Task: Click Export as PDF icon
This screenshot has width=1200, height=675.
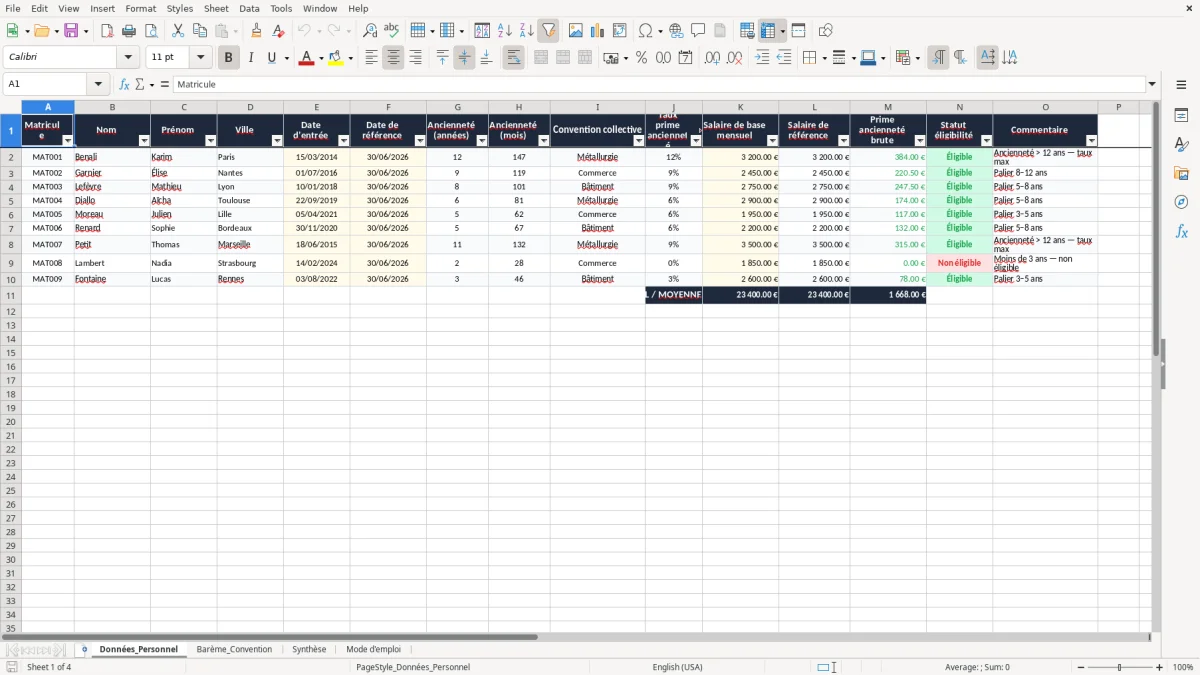Action: [107, 31]
